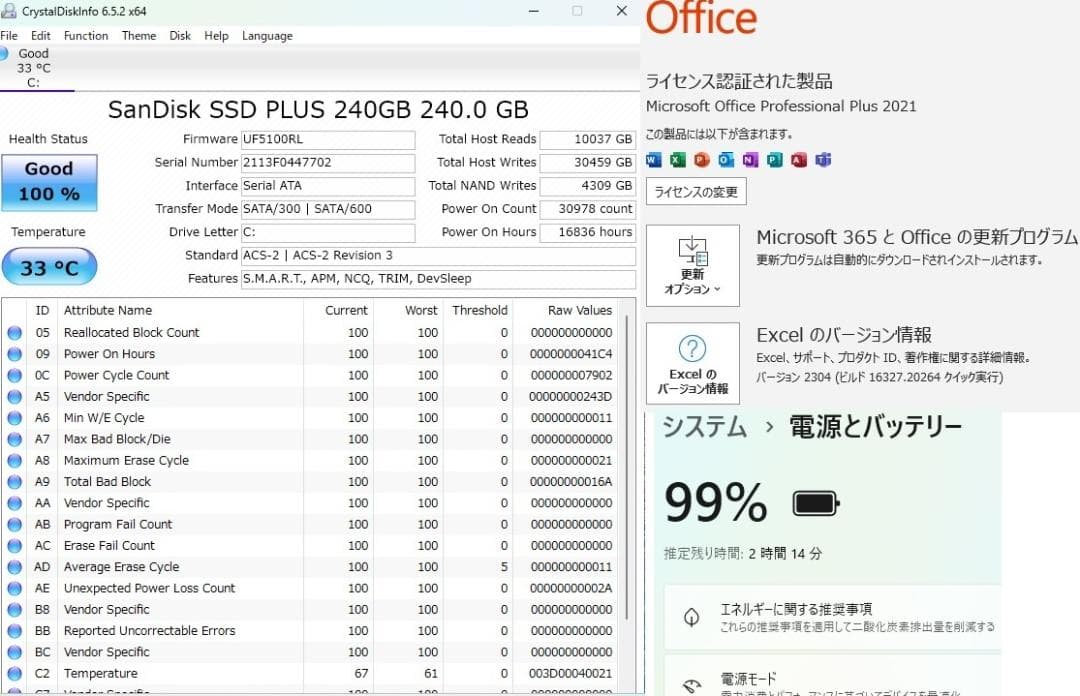Open the Disk menu in CrystalDiskInfo
The image size is (1080, 696).
point(180,35)
